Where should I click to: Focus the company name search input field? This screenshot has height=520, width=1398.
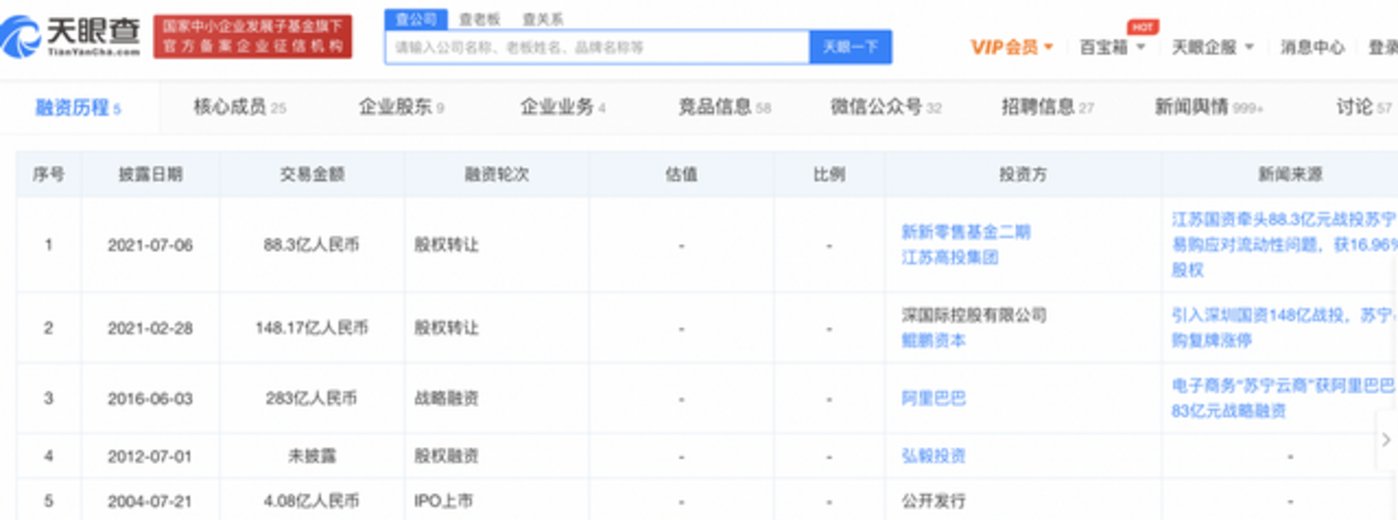[597, 47]
